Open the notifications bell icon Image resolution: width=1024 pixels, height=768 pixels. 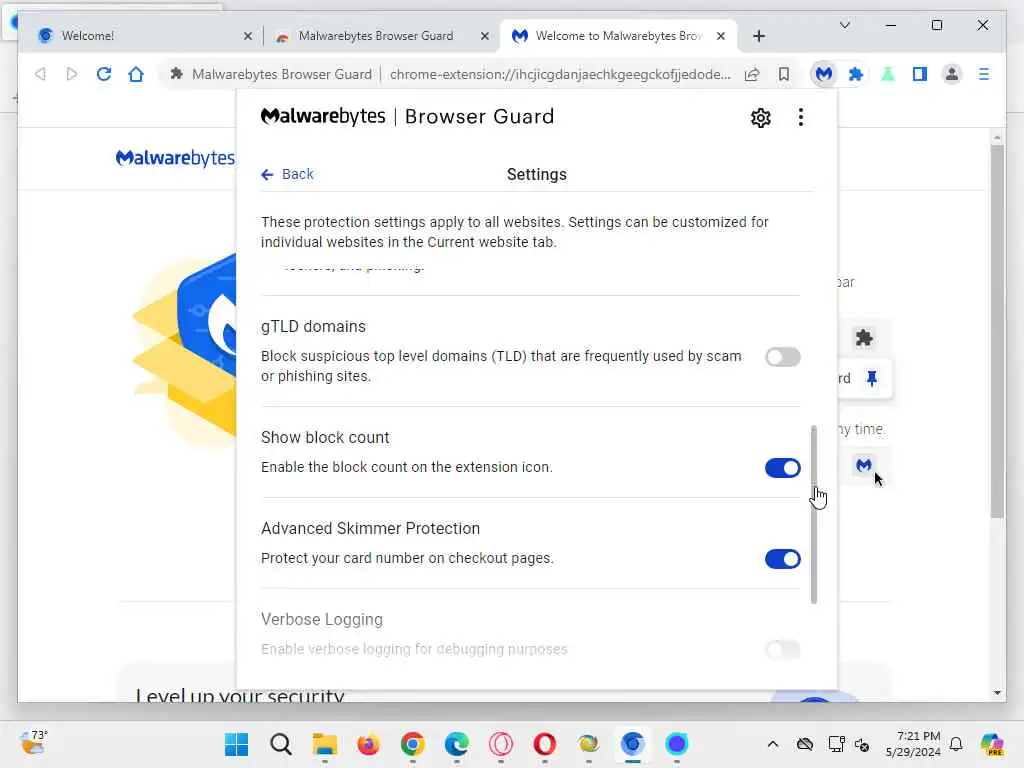(956, 744)
